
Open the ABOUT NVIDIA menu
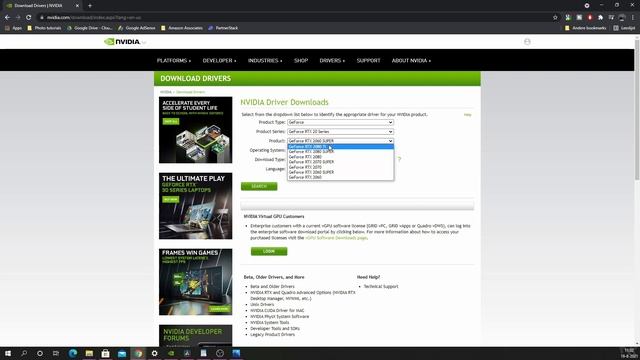pos(411,60)
